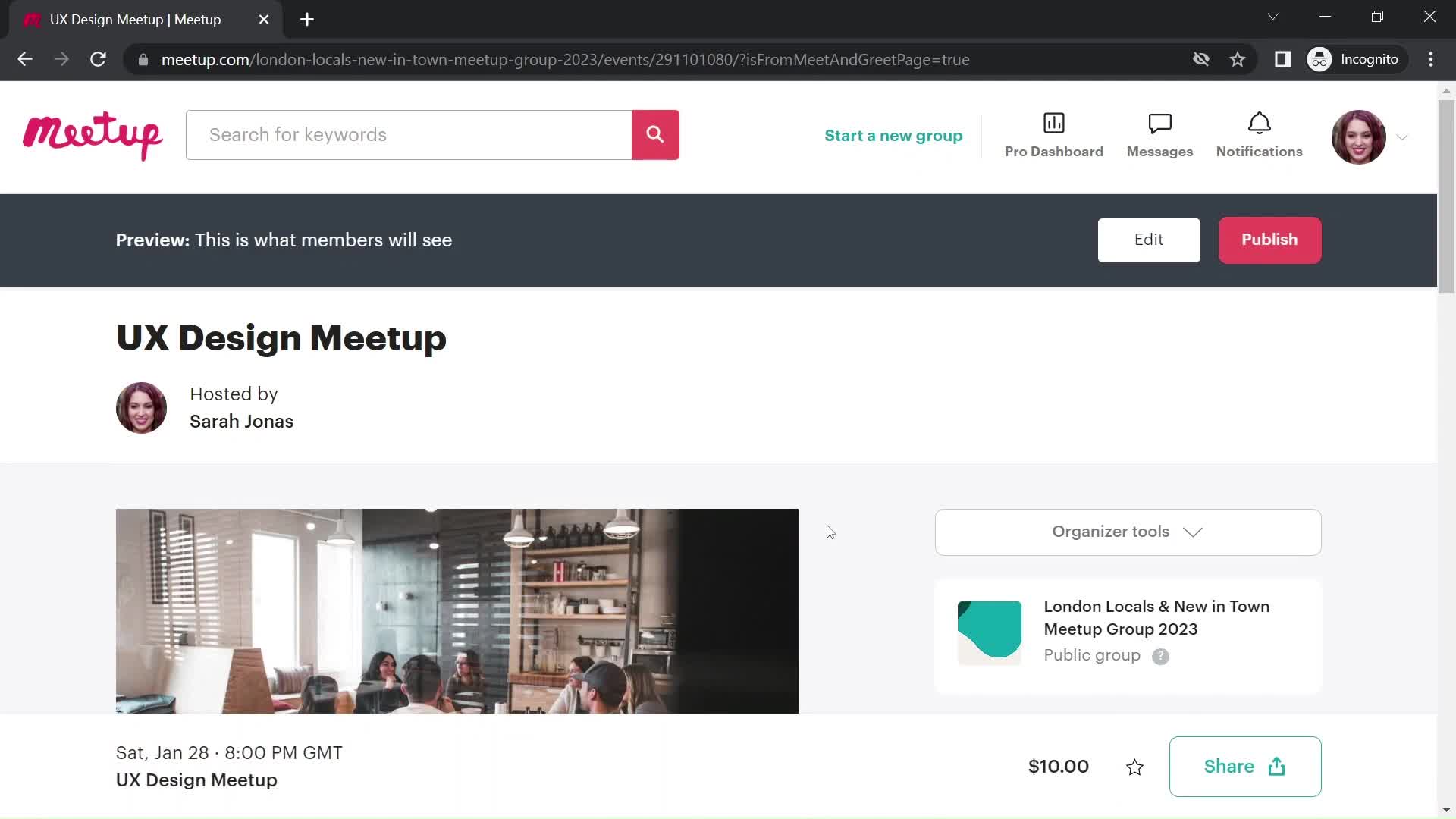Click the Share upload icon
The image size is (1456, 819).
[1278, 765]
